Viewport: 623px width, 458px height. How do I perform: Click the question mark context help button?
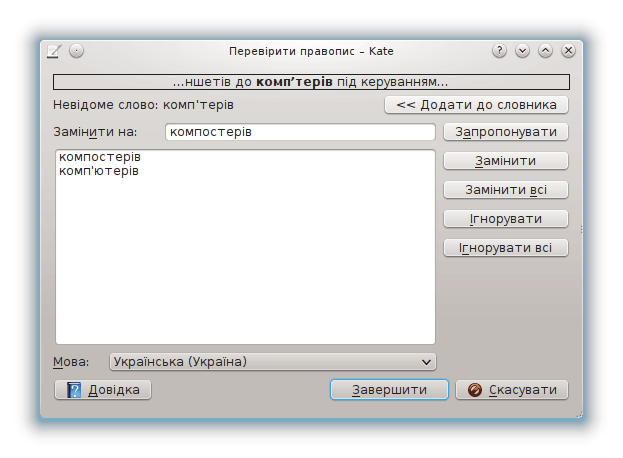tap(499, 50)
